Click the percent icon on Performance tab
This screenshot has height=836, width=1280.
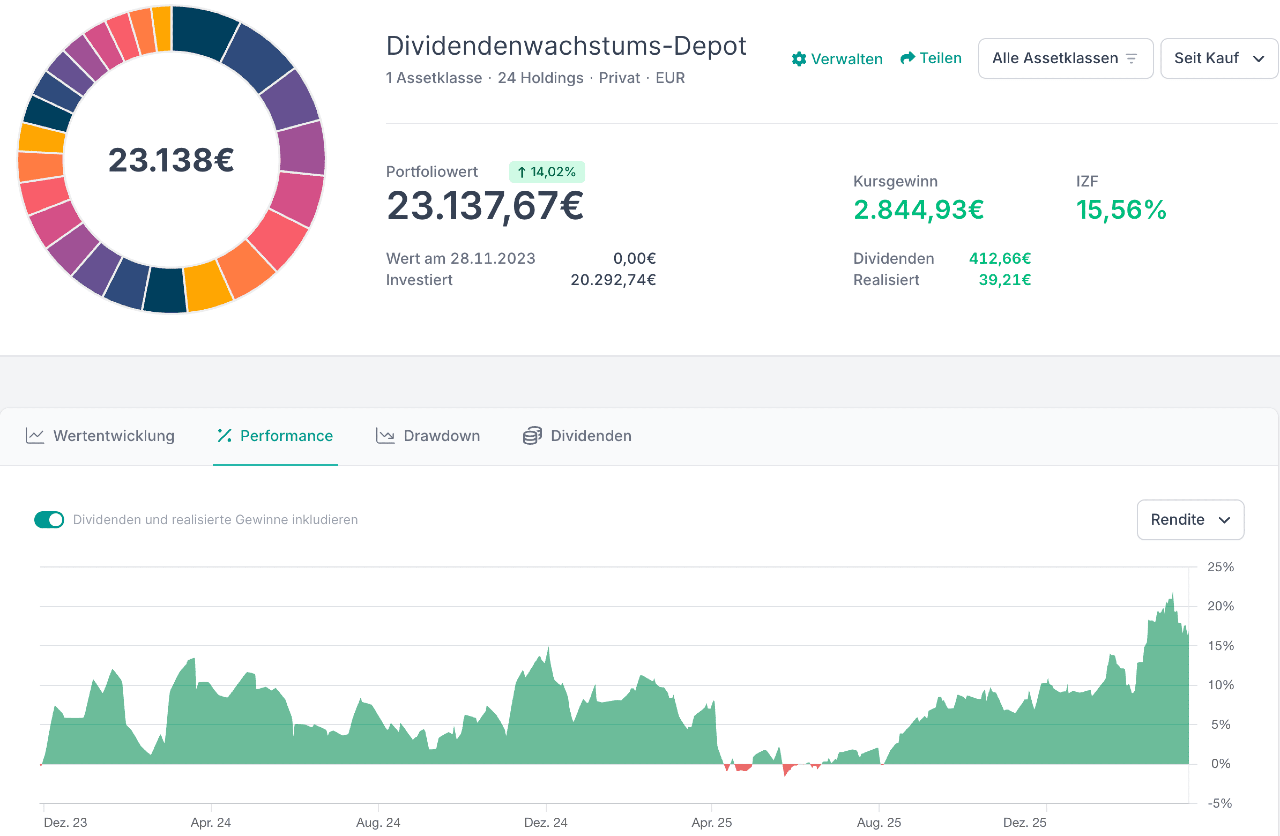click(224, 436)
